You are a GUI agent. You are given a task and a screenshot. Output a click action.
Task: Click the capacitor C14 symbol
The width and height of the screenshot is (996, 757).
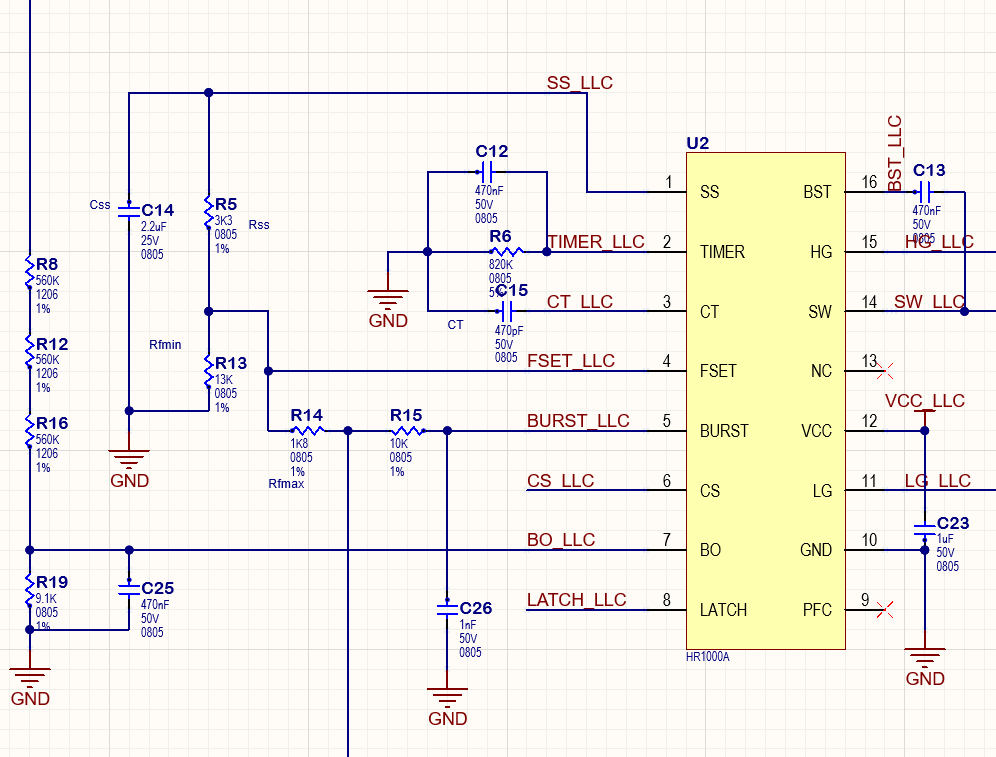tap(129, 211)
